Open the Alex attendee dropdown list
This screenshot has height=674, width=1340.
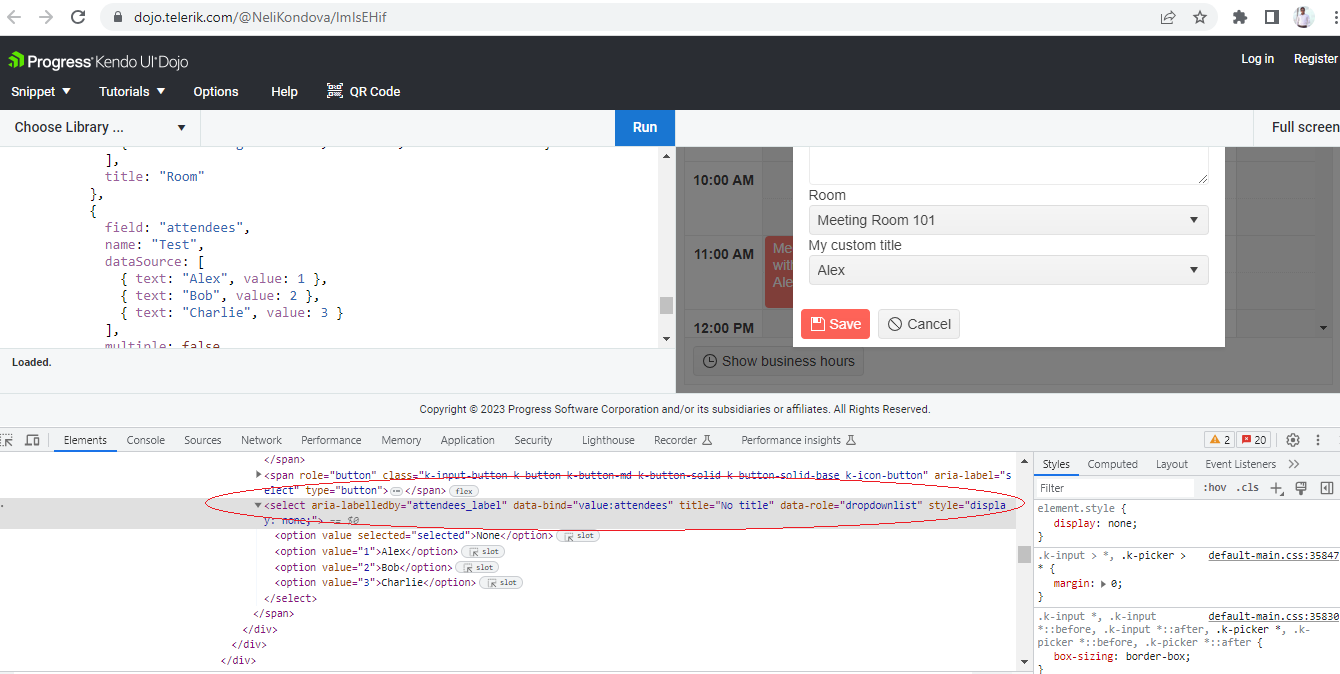point(1008,270)
